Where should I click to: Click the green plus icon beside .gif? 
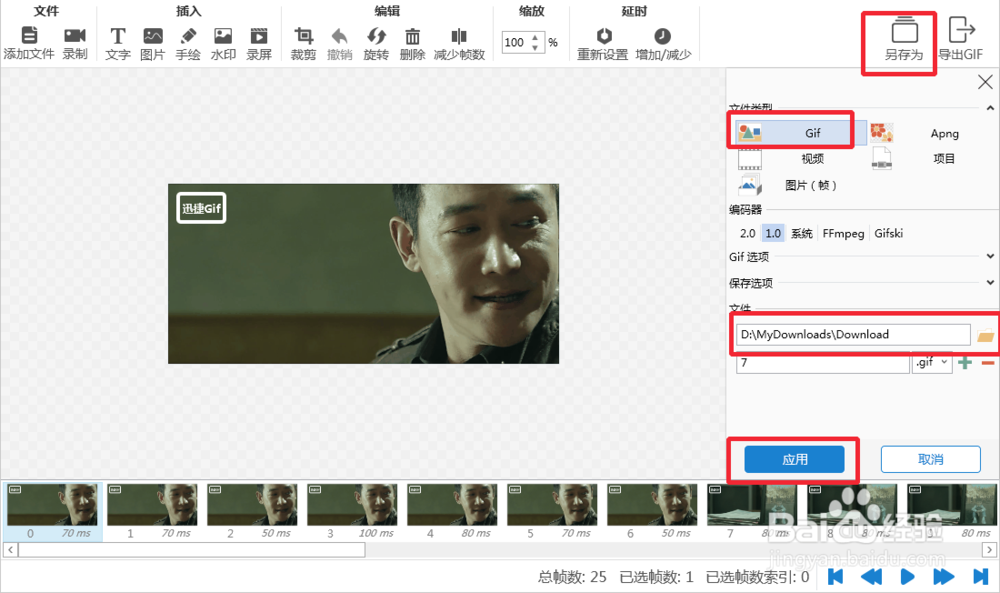click(965, 363)
